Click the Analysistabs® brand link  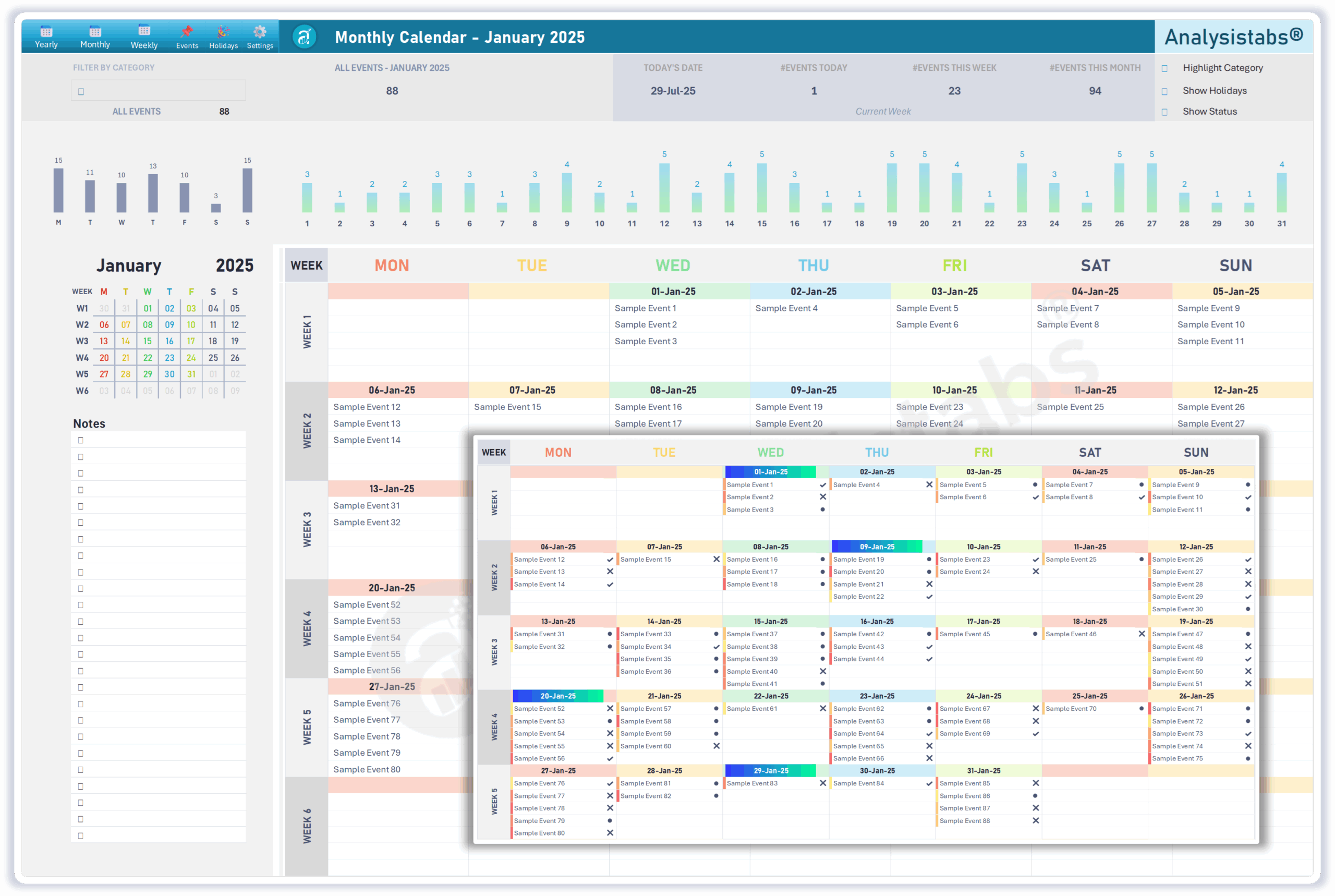(x=1234, y=36)
